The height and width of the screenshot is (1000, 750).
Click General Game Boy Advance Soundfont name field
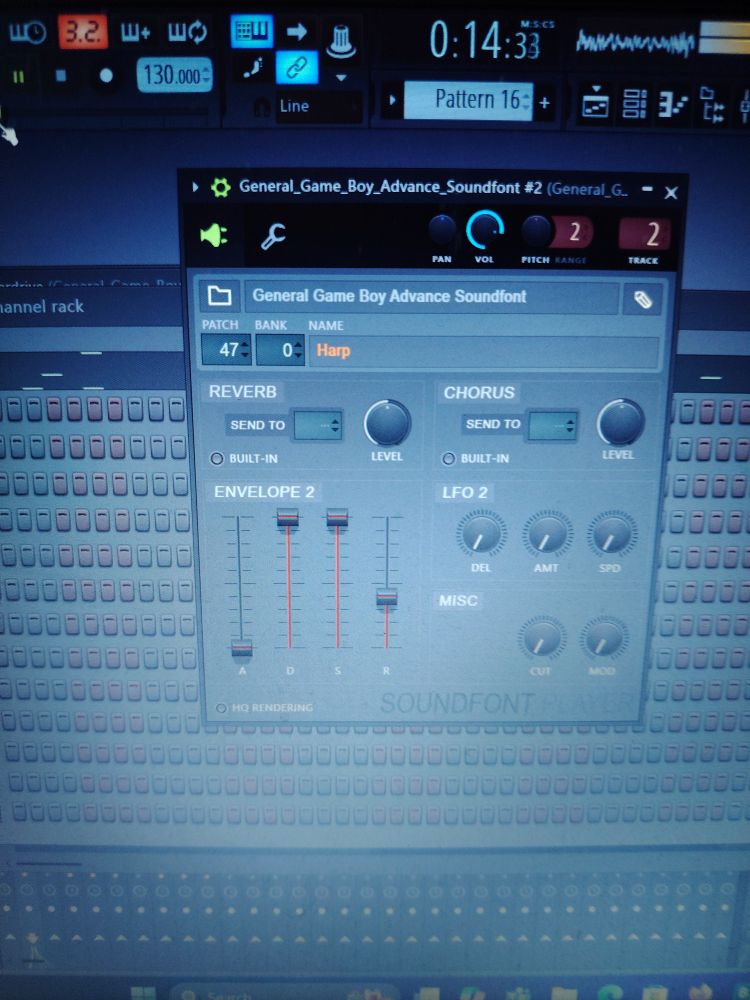click(431, 297)
